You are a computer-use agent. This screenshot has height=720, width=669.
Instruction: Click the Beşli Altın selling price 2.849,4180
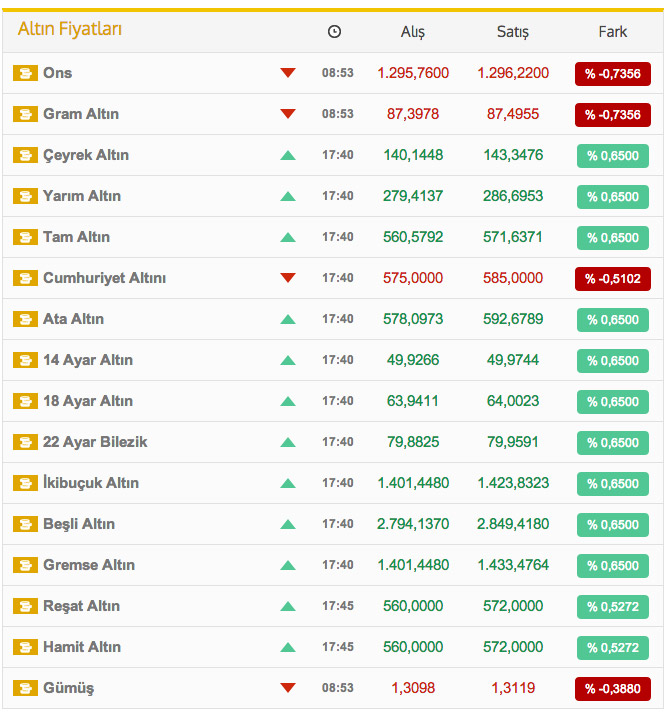pos(513,524)
